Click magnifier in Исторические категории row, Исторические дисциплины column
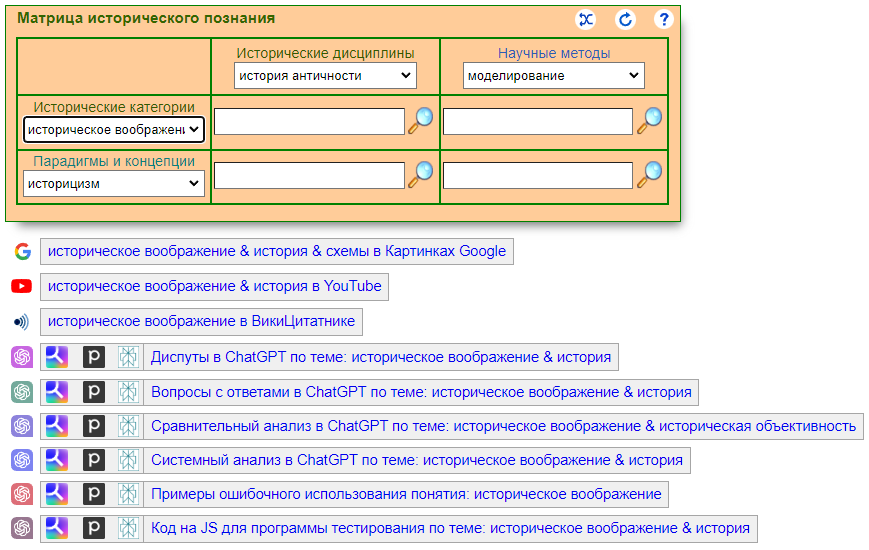The height and width of the screenshot is (550, 869). (421, 120)
